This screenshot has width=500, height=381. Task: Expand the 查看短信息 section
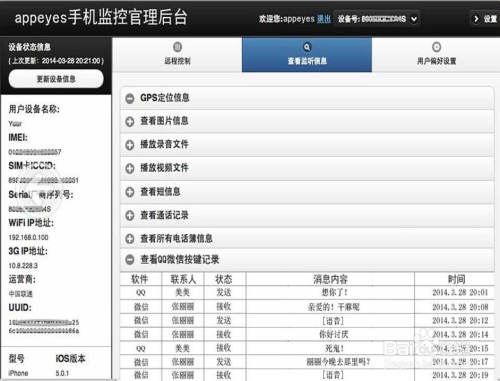[307, 192]
